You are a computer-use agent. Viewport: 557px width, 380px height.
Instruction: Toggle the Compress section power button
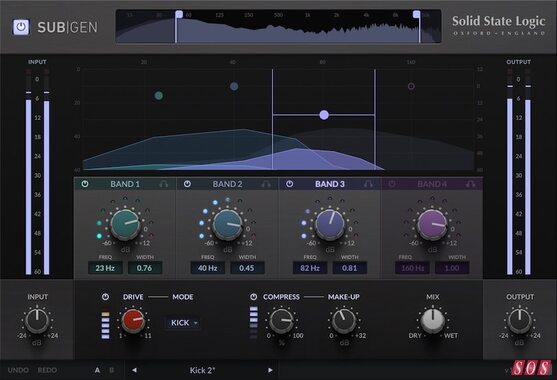pyautogui.click(x=253, y=297)
